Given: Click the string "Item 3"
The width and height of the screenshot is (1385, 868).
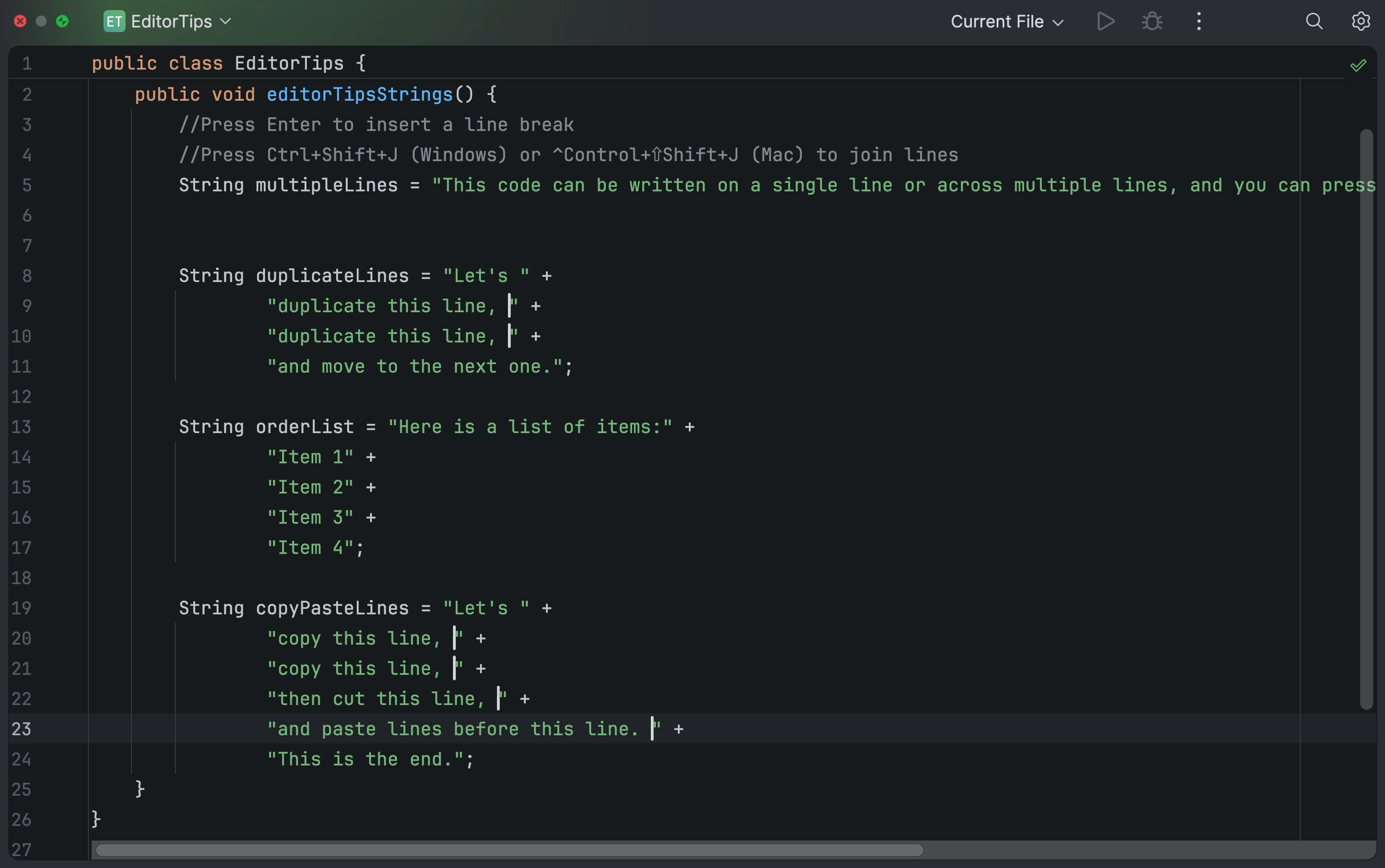Looking at the screenshot, I should tap(310, 518).
